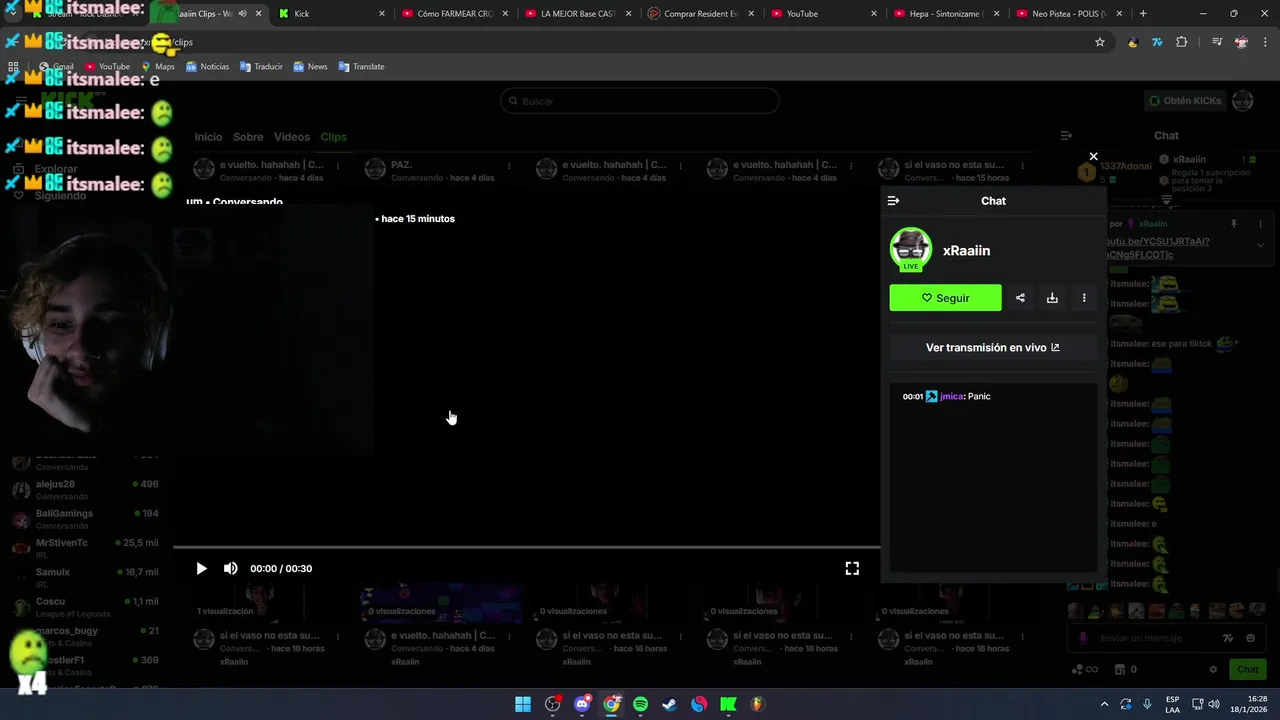Open Coscu channel in sidebar
Screen dimensions: 1280x720
tap(85, 606)
